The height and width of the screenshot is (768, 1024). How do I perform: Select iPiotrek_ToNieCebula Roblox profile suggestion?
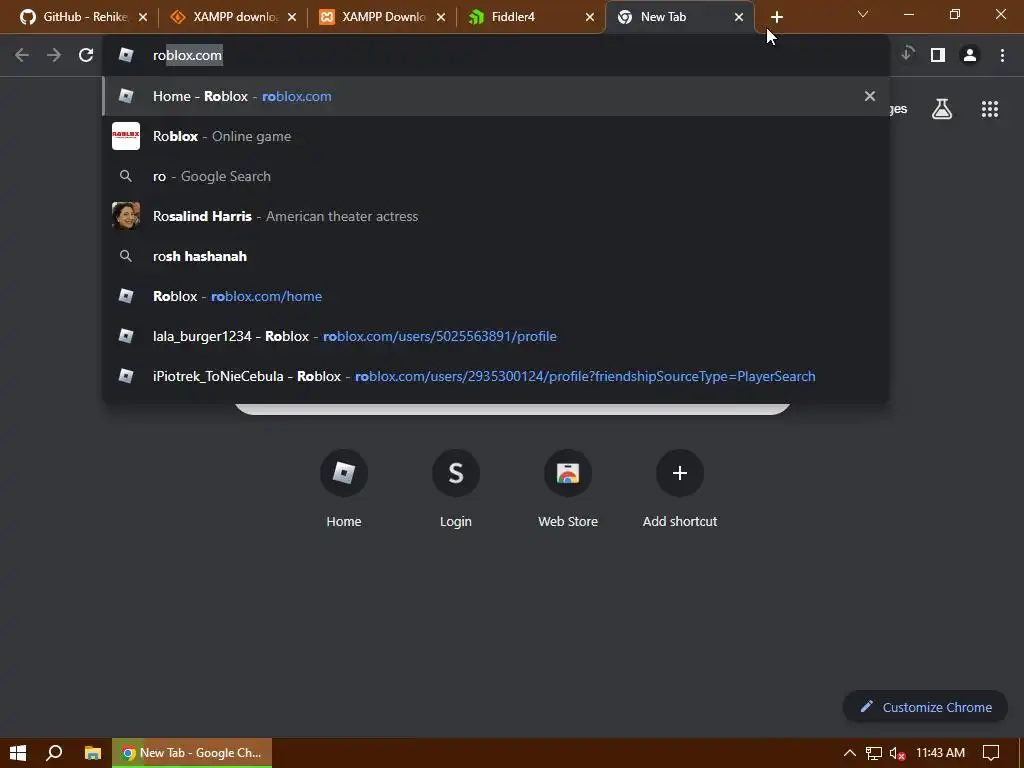[x=496, y=376]
